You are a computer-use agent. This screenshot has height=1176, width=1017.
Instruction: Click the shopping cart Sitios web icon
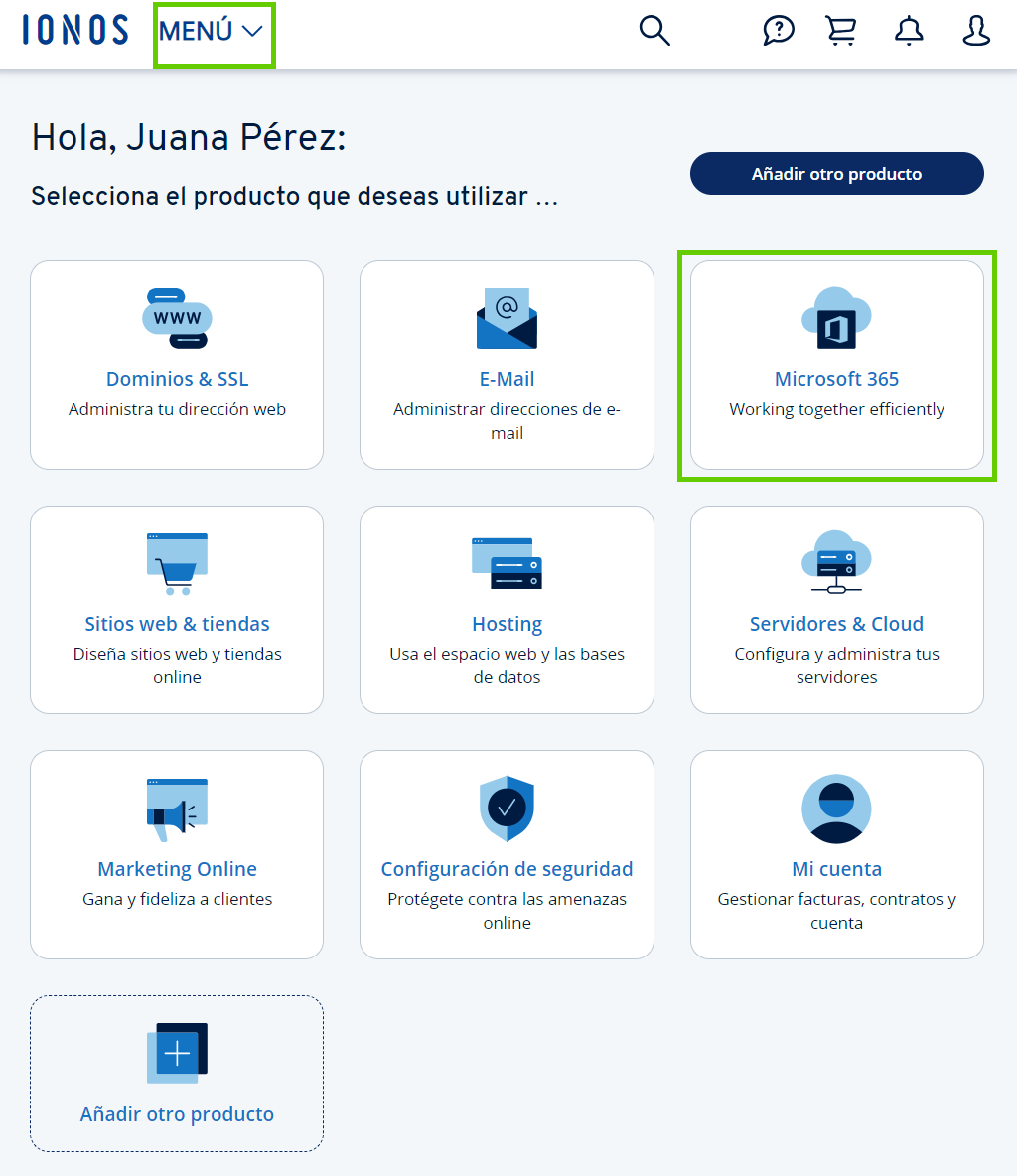177,564
